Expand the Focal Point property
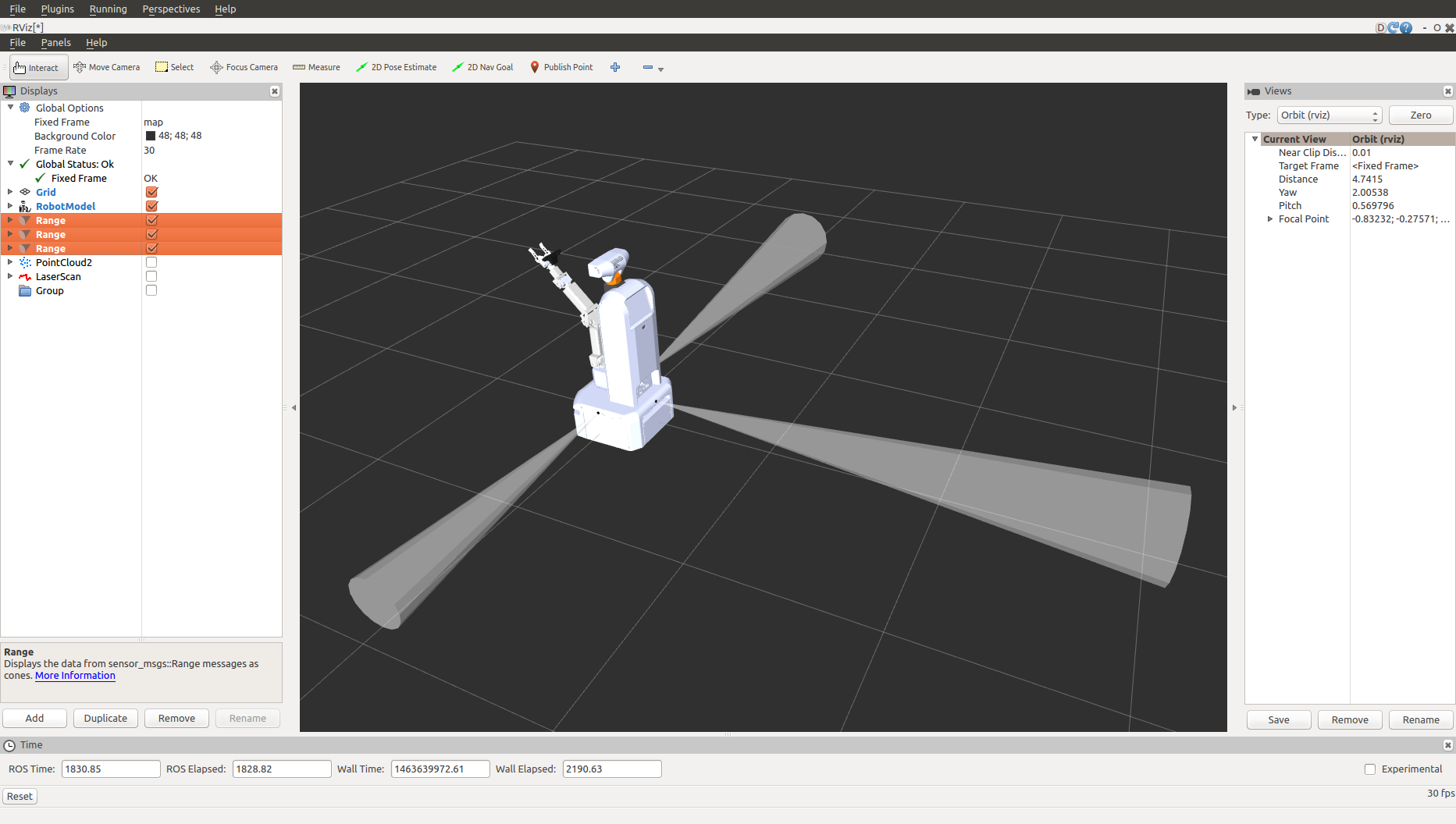Viewport: 1456px width, 824px height. 1270,219
